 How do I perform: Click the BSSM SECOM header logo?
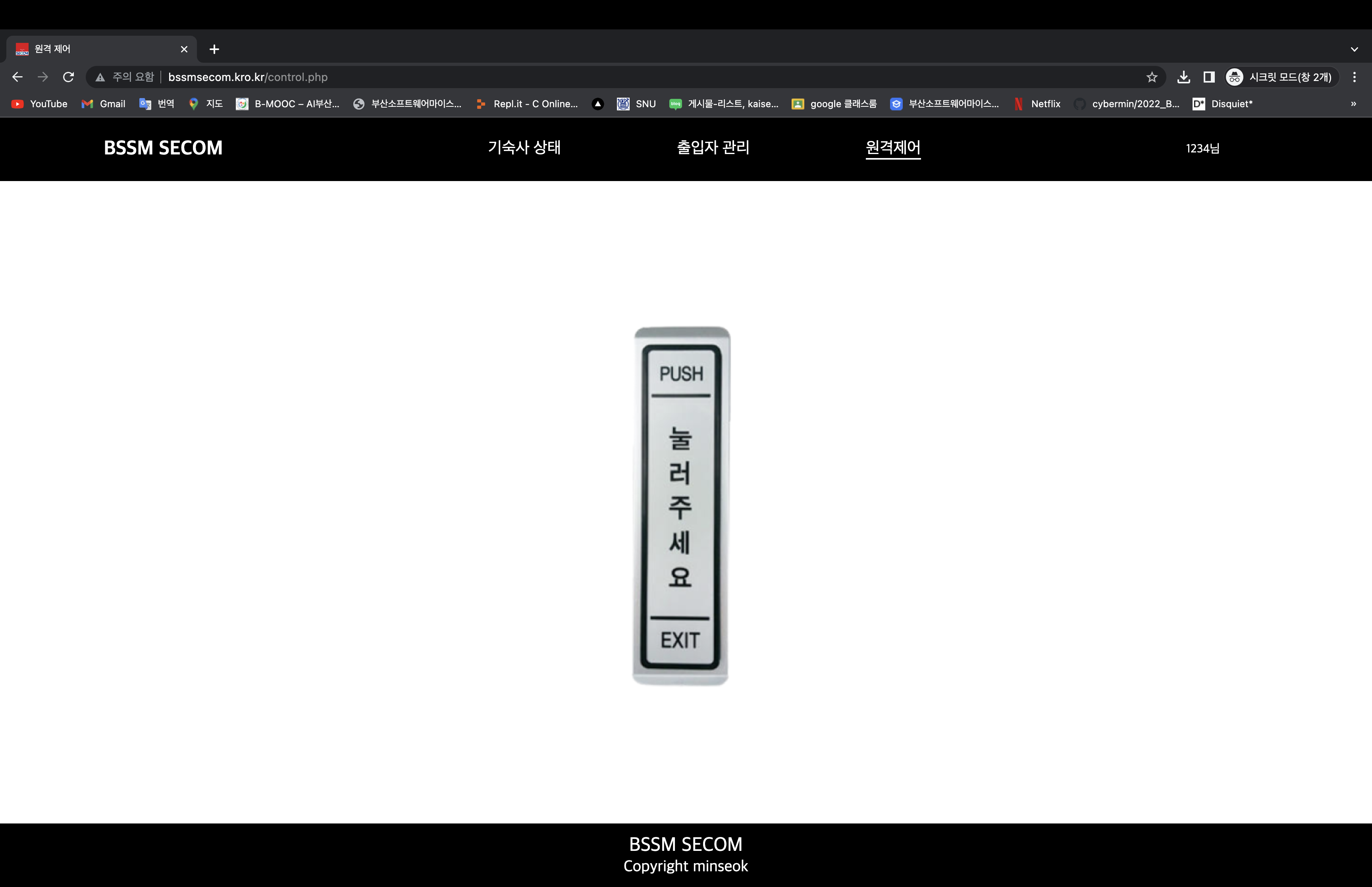tap(163, 148)
